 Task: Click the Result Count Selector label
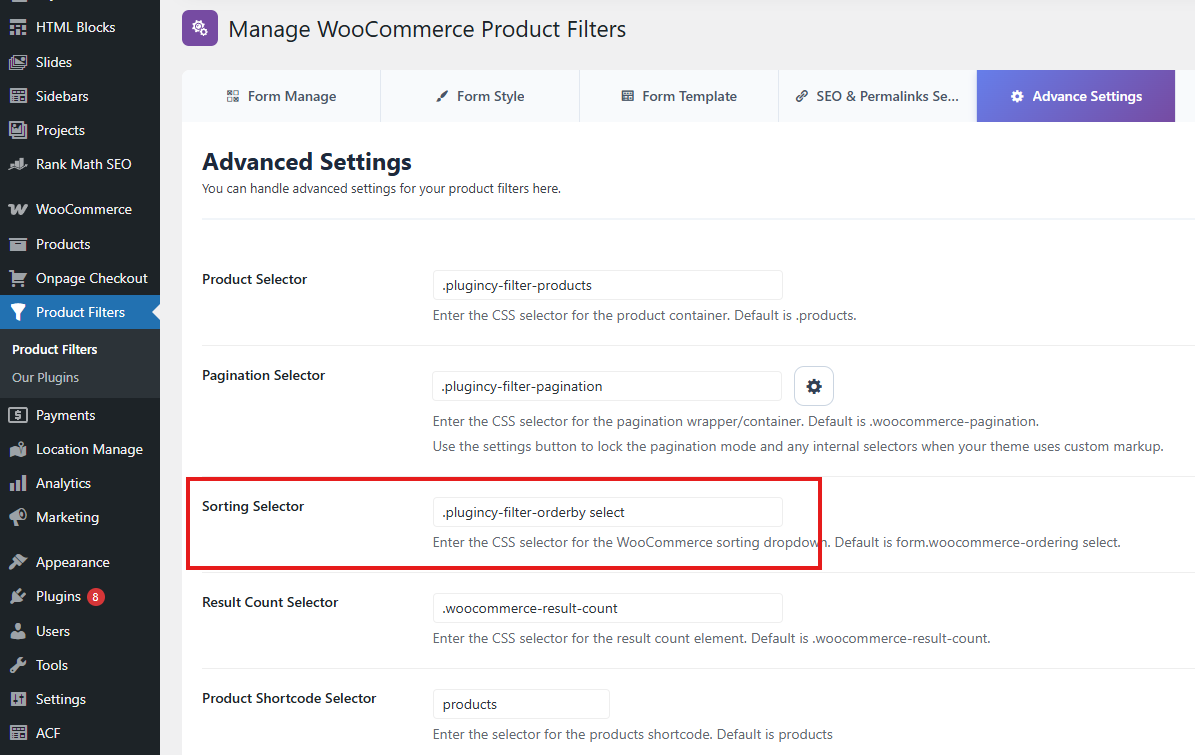tap(270, 602)
